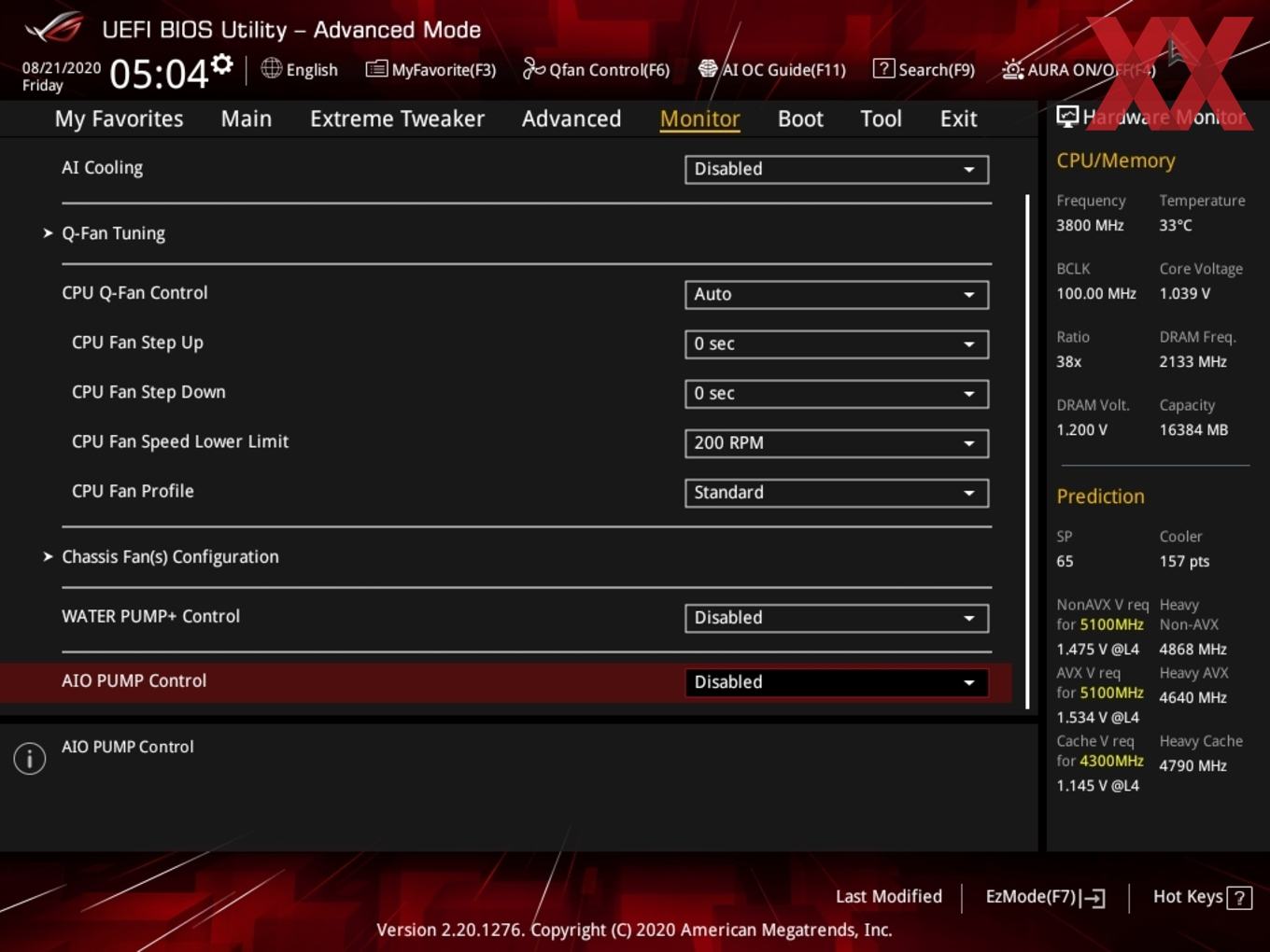
Task: Click the 33°C temperature value
Action: click(x=1176, y=225)
